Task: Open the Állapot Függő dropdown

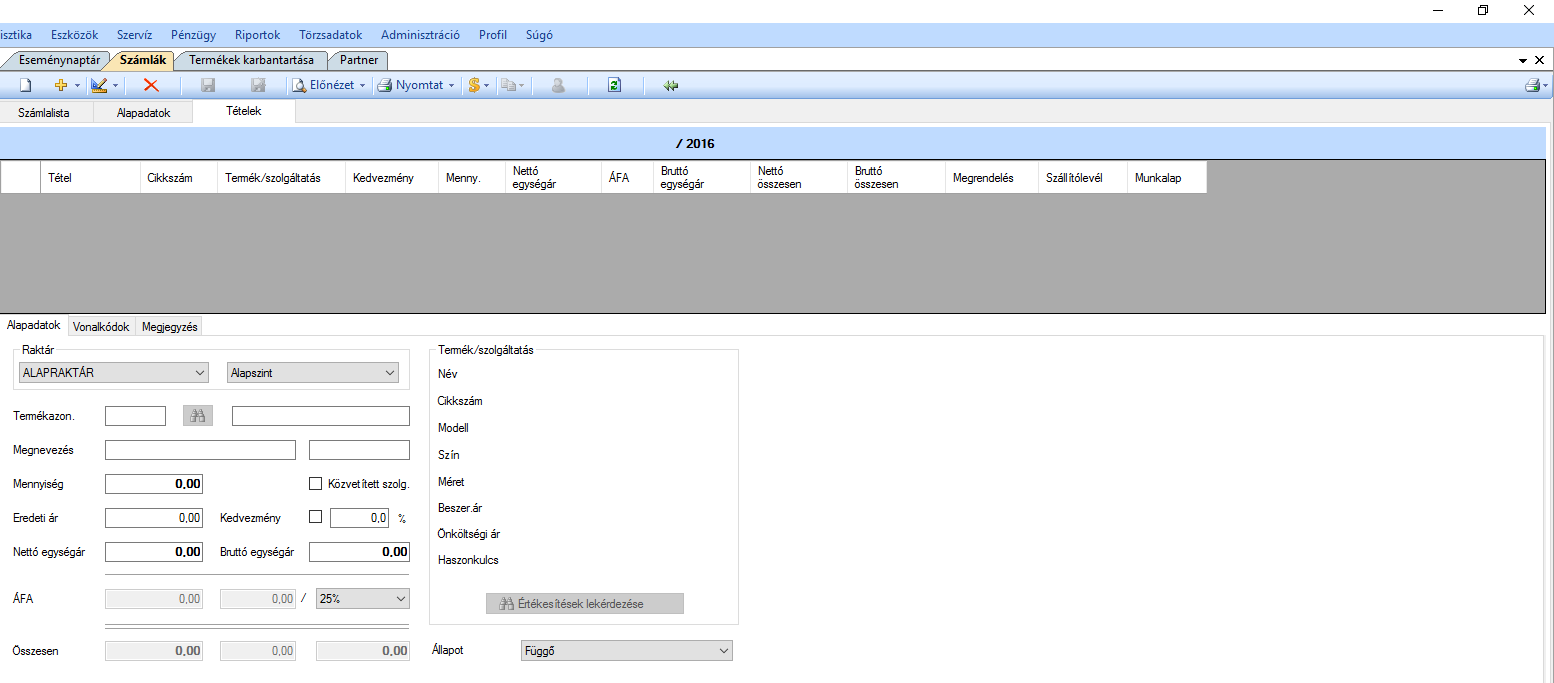Action: tap(627, 651)
